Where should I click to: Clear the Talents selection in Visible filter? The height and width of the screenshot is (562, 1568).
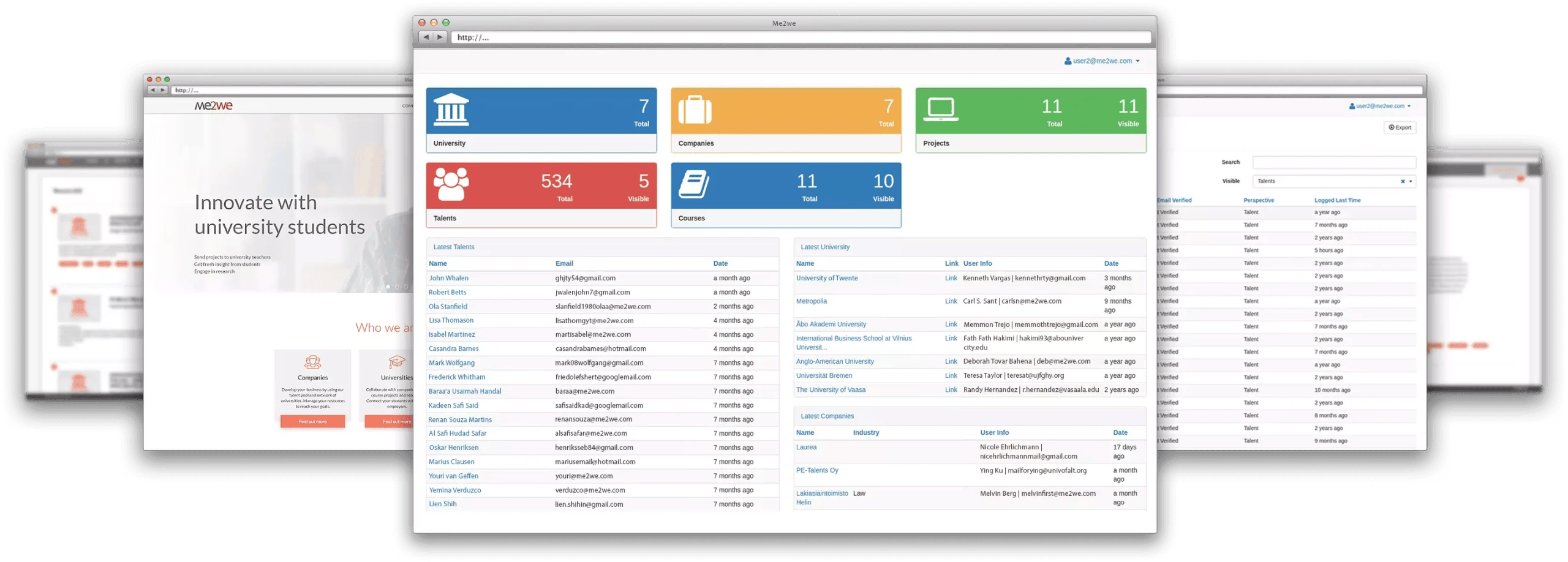(x=1402, y=181)
